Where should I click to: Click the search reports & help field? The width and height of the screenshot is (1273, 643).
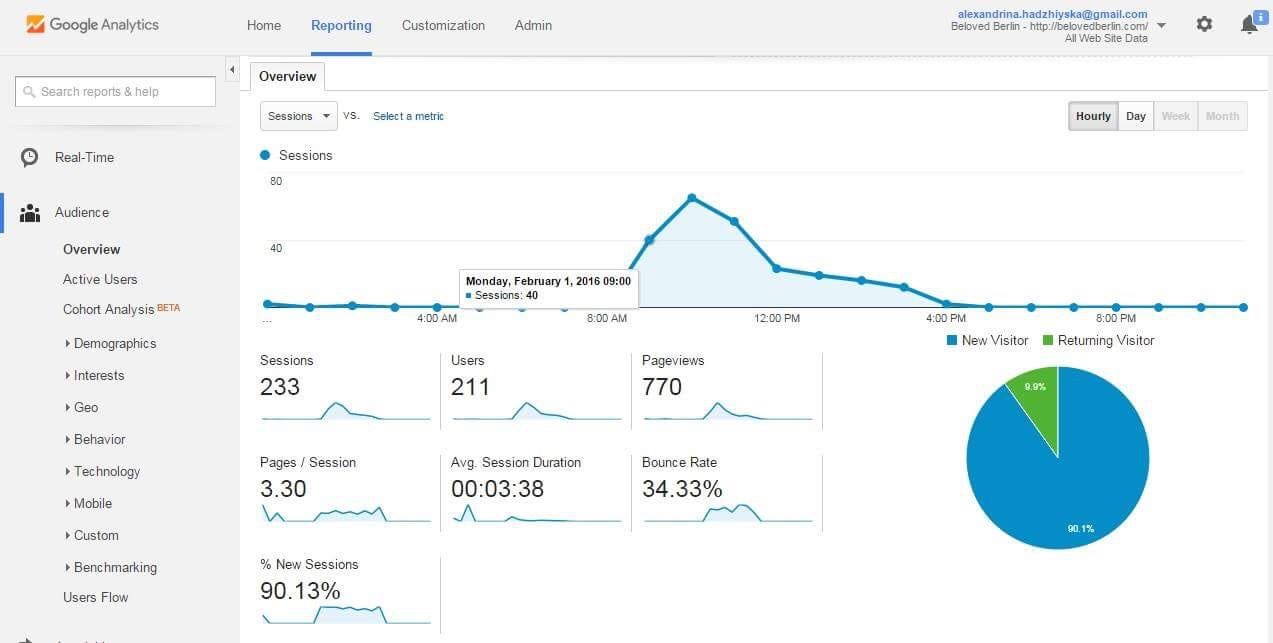coord(116,91)
